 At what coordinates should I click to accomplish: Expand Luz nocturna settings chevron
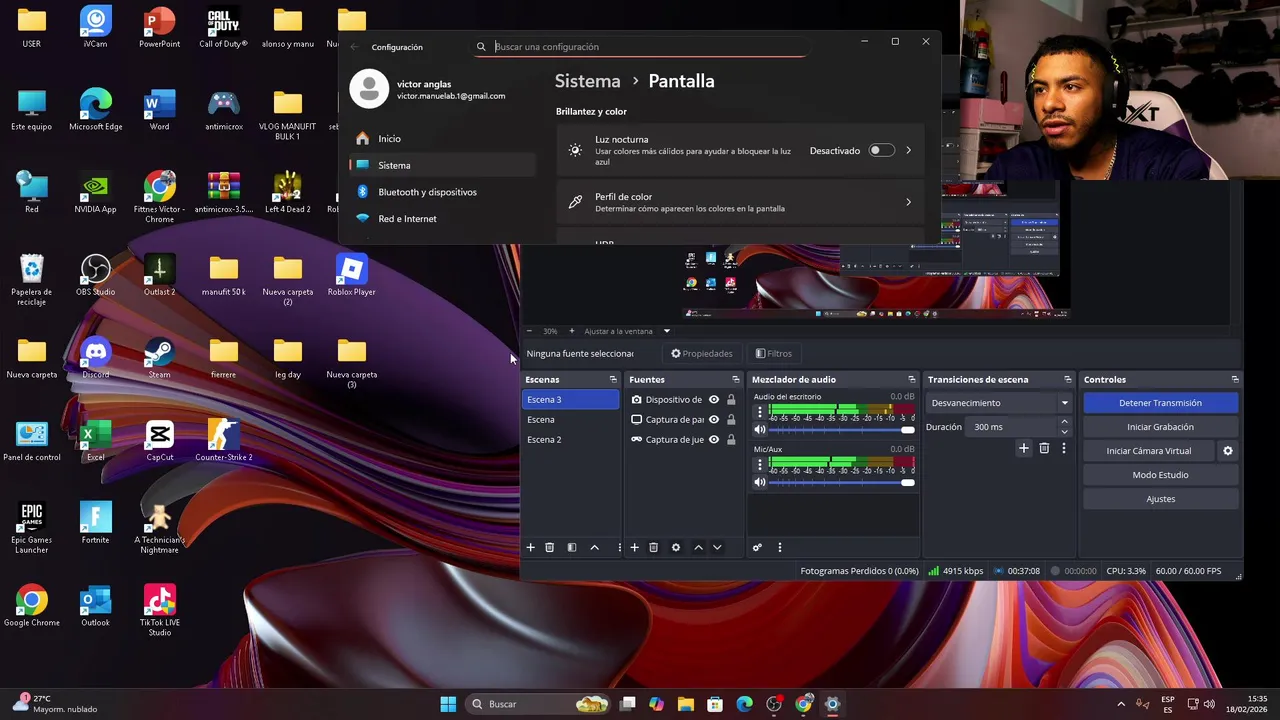pos(908,151)
